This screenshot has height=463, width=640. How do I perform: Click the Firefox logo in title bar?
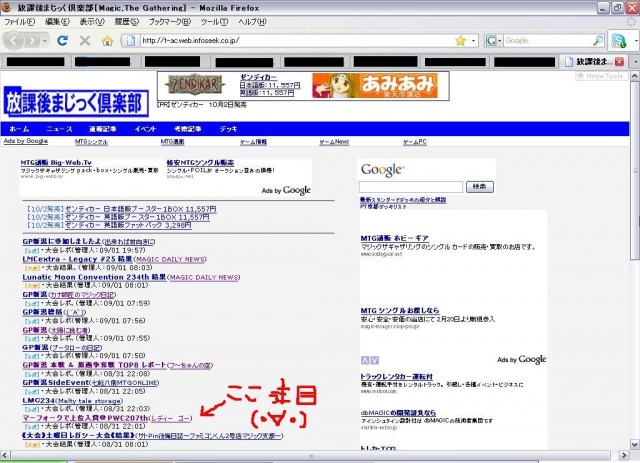[x=7, y=7]
